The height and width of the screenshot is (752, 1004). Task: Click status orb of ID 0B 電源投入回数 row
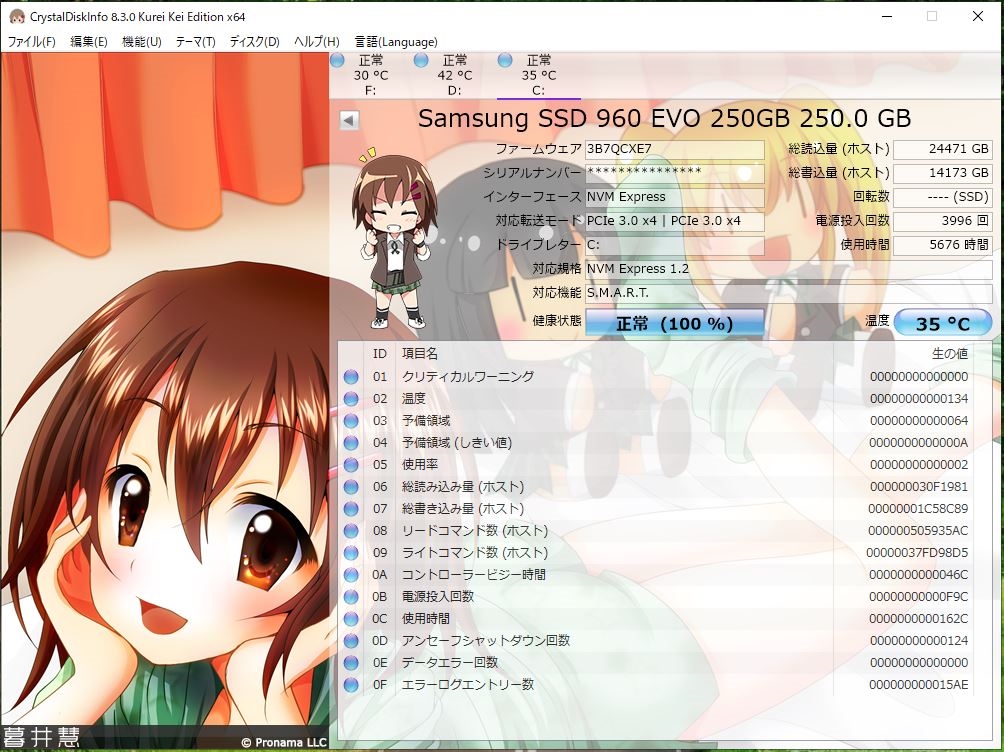pos(351,596)
